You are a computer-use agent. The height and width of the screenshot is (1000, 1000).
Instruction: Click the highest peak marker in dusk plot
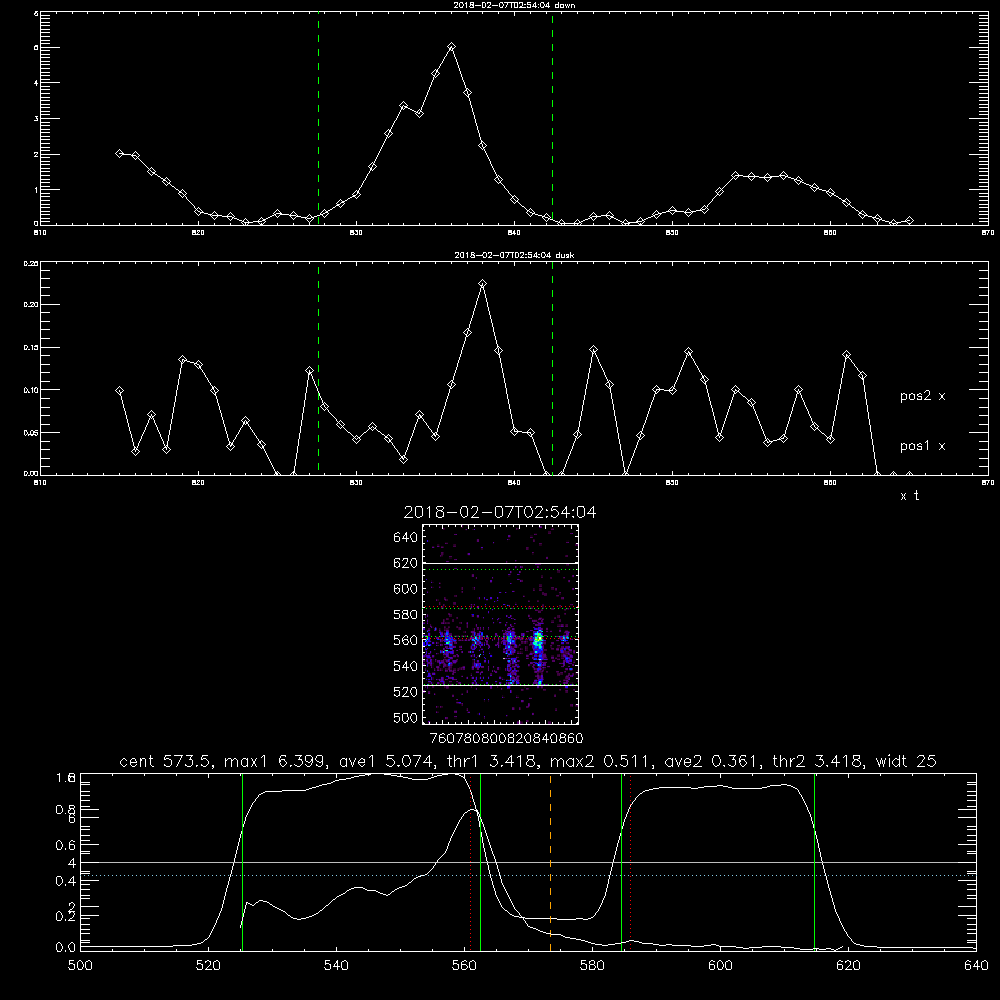tap(483, 284)
